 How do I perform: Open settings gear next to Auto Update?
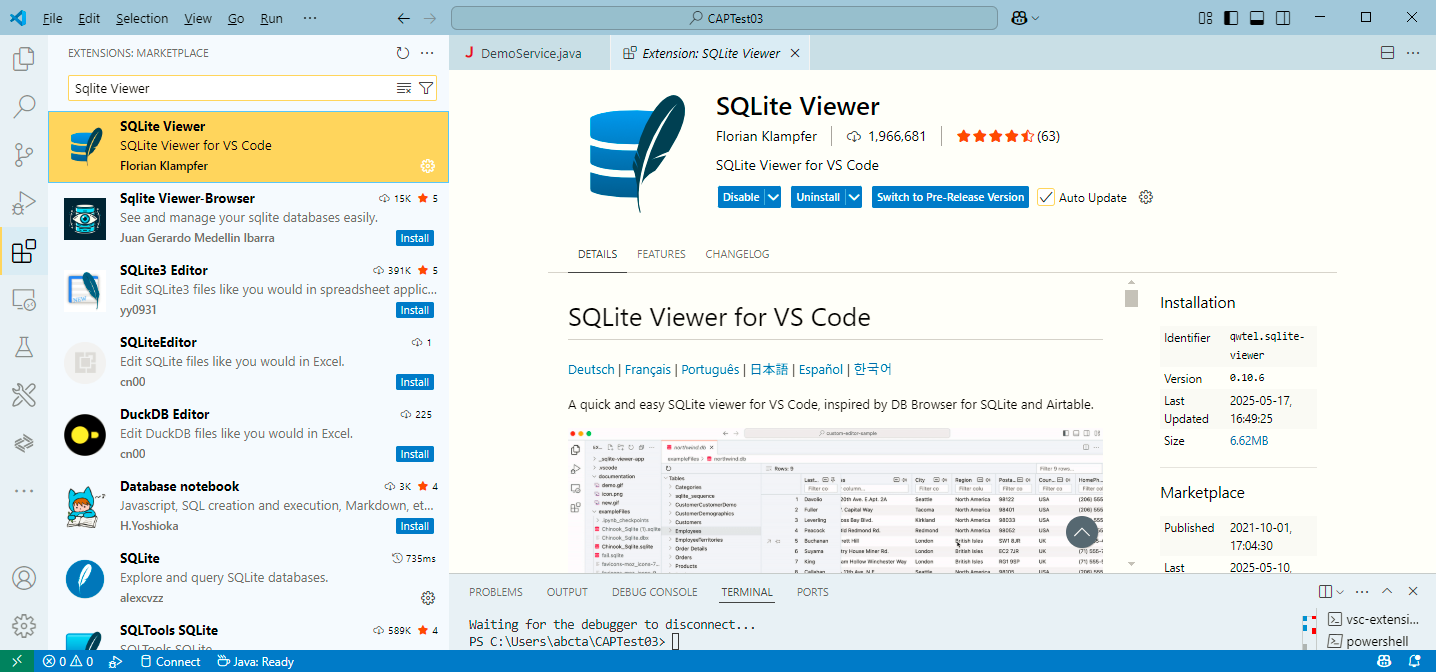tap(1146, 197)
